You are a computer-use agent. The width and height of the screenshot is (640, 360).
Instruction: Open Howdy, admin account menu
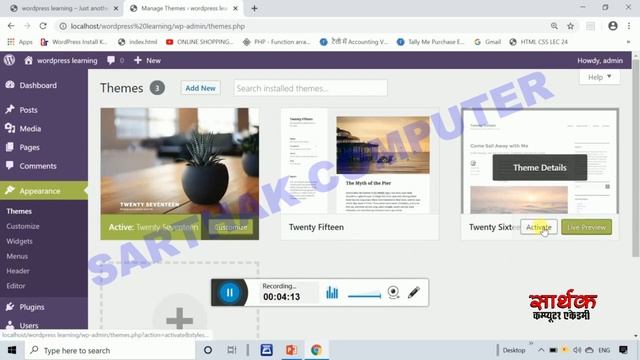(600, 60)
